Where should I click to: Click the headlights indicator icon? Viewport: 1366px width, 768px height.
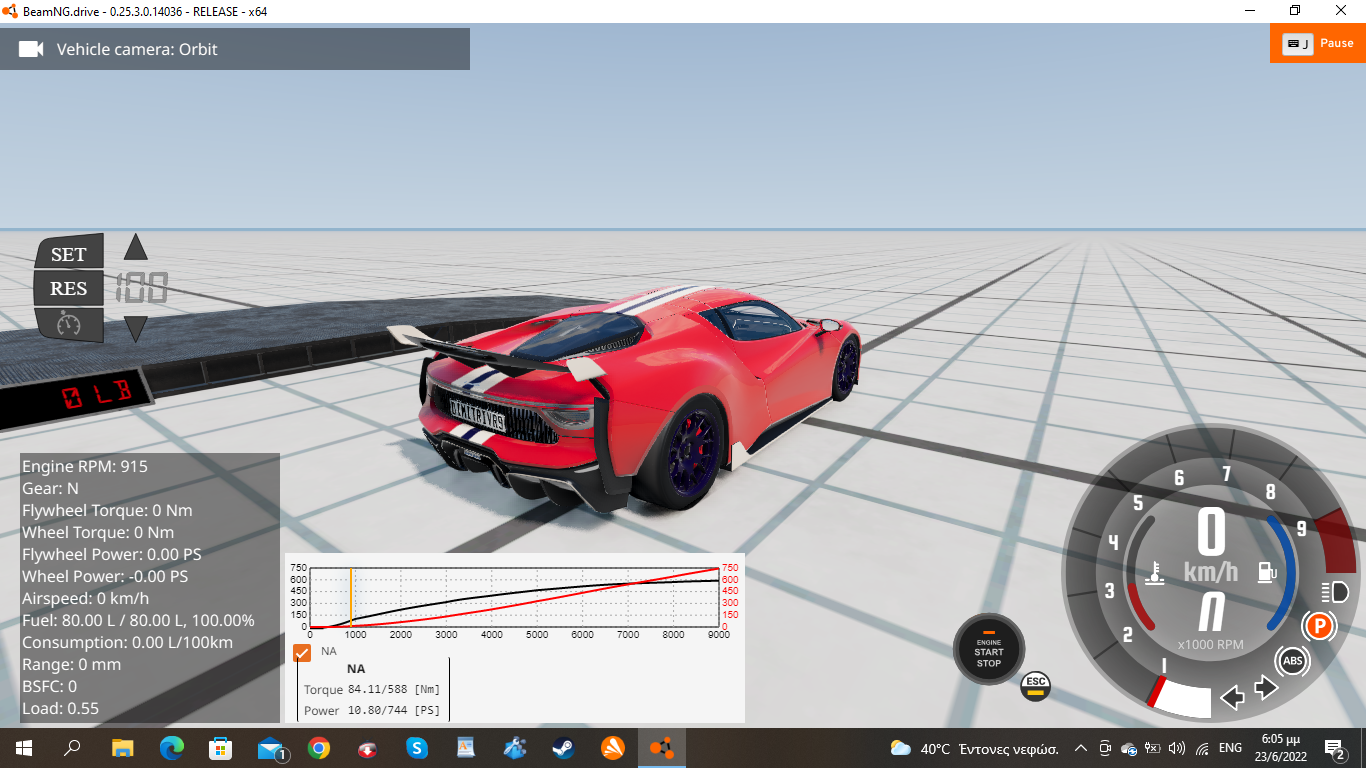tap(1334, 591)
